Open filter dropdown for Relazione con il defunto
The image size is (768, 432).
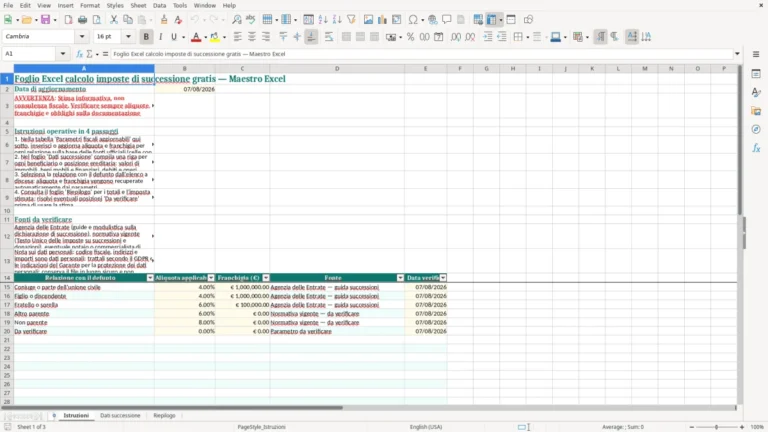pyautogui.click(x=150, y=278)
